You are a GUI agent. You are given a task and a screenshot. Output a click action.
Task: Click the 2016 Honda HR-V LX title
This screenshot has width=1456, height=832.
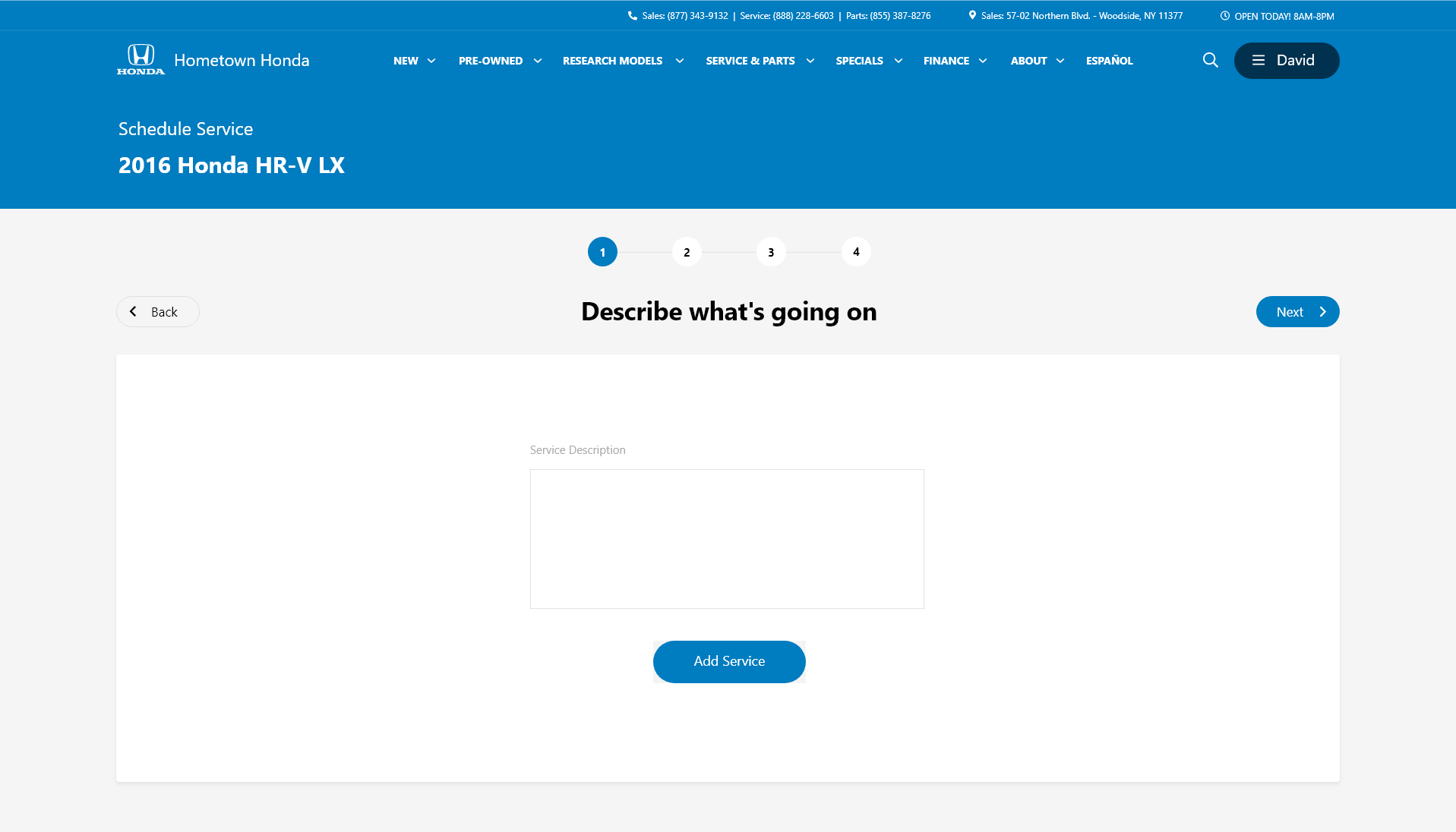(x=232, y=165)
